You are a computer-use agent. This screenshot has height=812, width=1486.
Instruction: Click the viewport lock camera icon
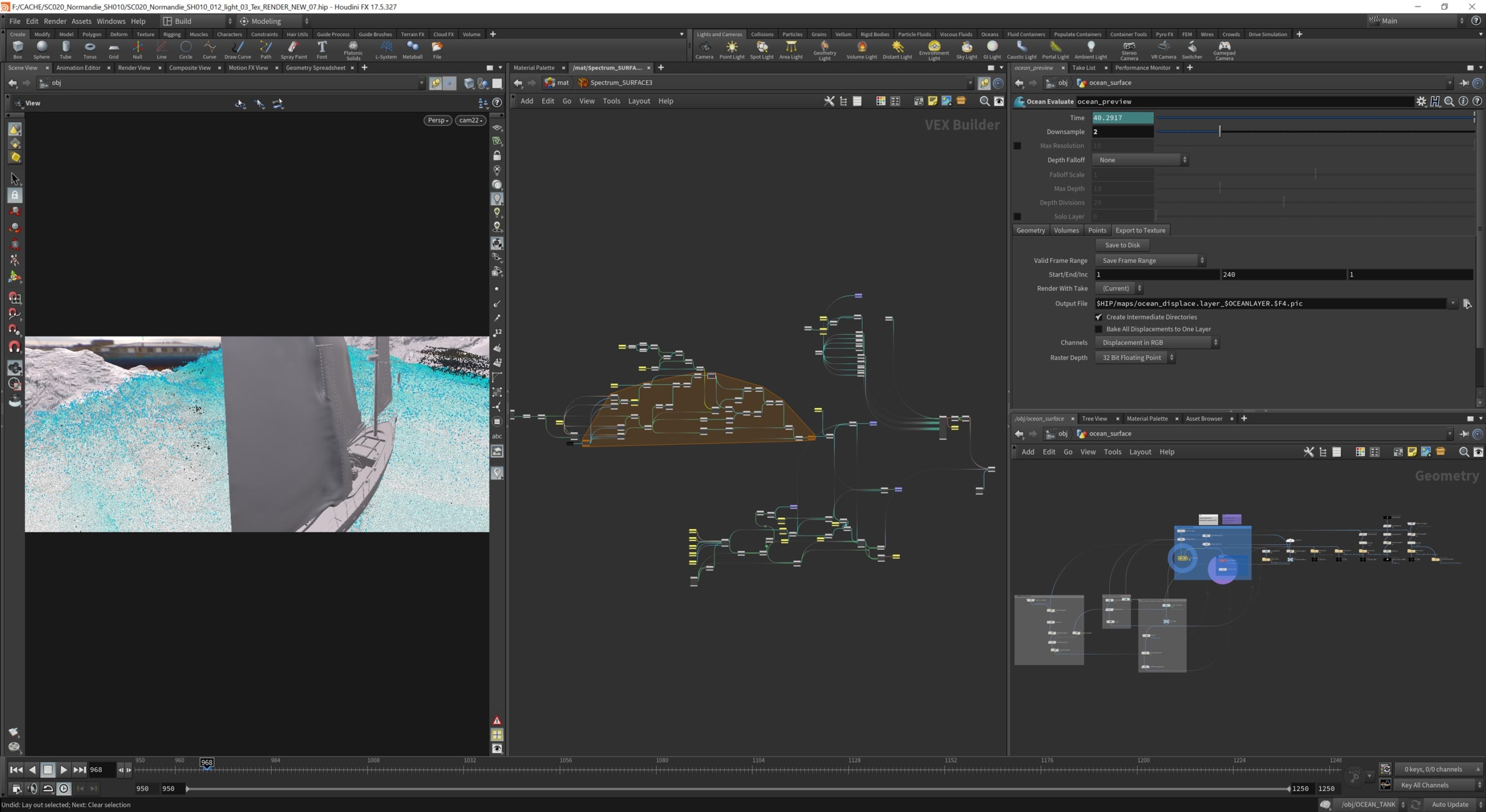click(497, 156)
